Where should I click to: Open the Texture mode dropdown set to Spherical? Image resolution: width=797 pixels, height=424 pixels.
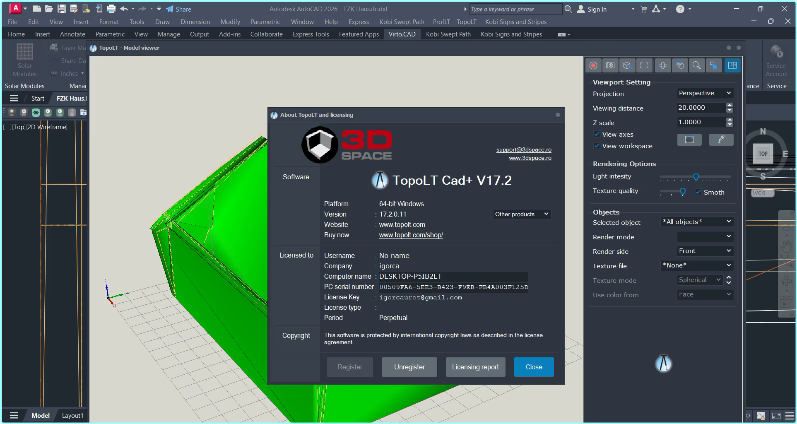700,280
